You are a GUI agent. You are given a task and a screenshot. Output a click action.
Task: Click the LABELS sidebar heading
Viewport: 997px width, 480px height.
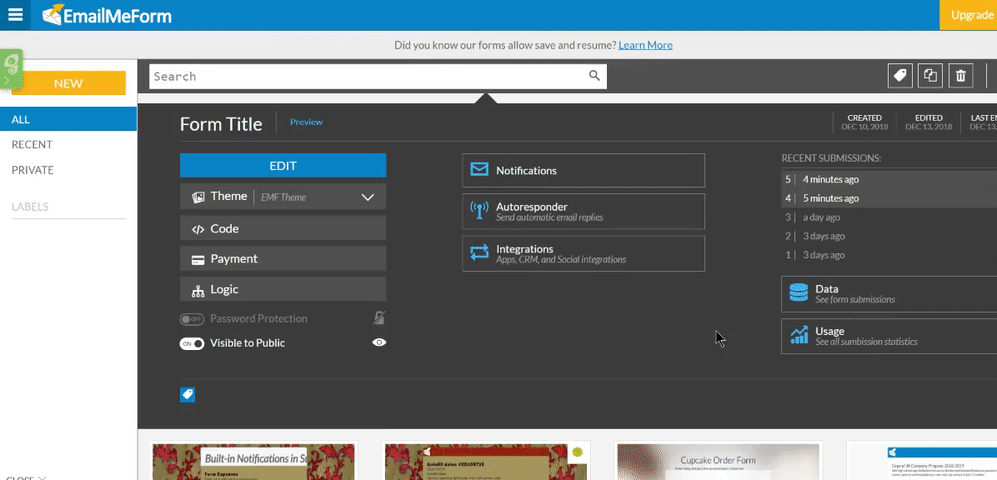30,207
